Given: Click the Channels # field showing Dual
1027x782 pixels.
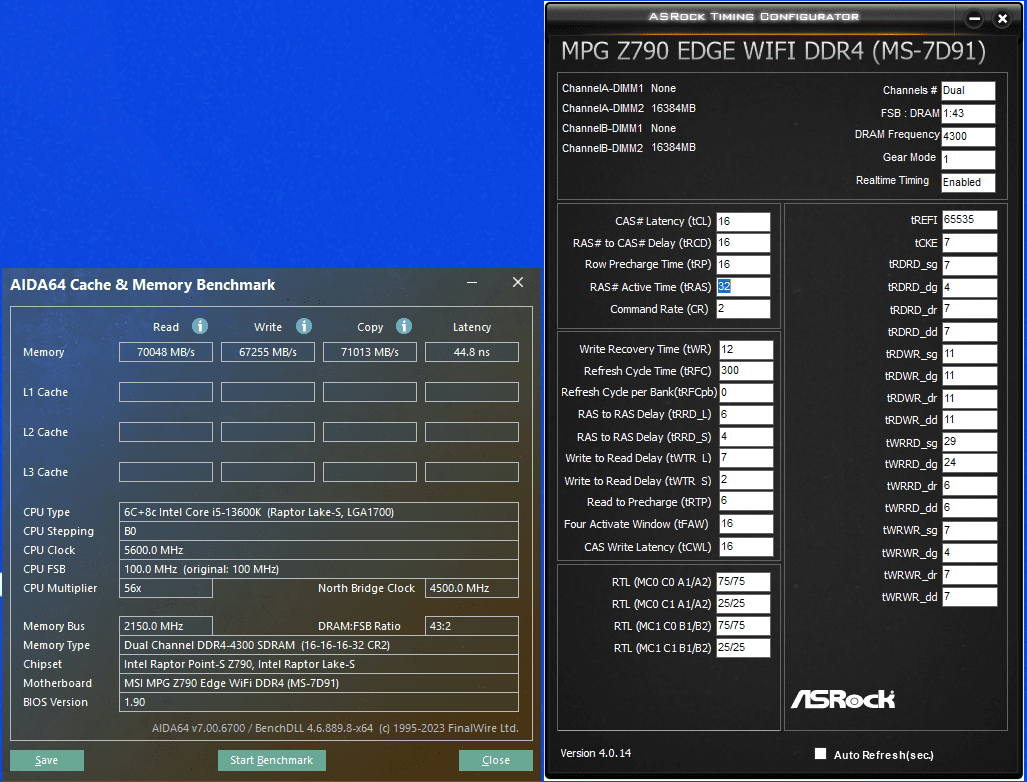Looking at the screenshot, I should 968,91.
